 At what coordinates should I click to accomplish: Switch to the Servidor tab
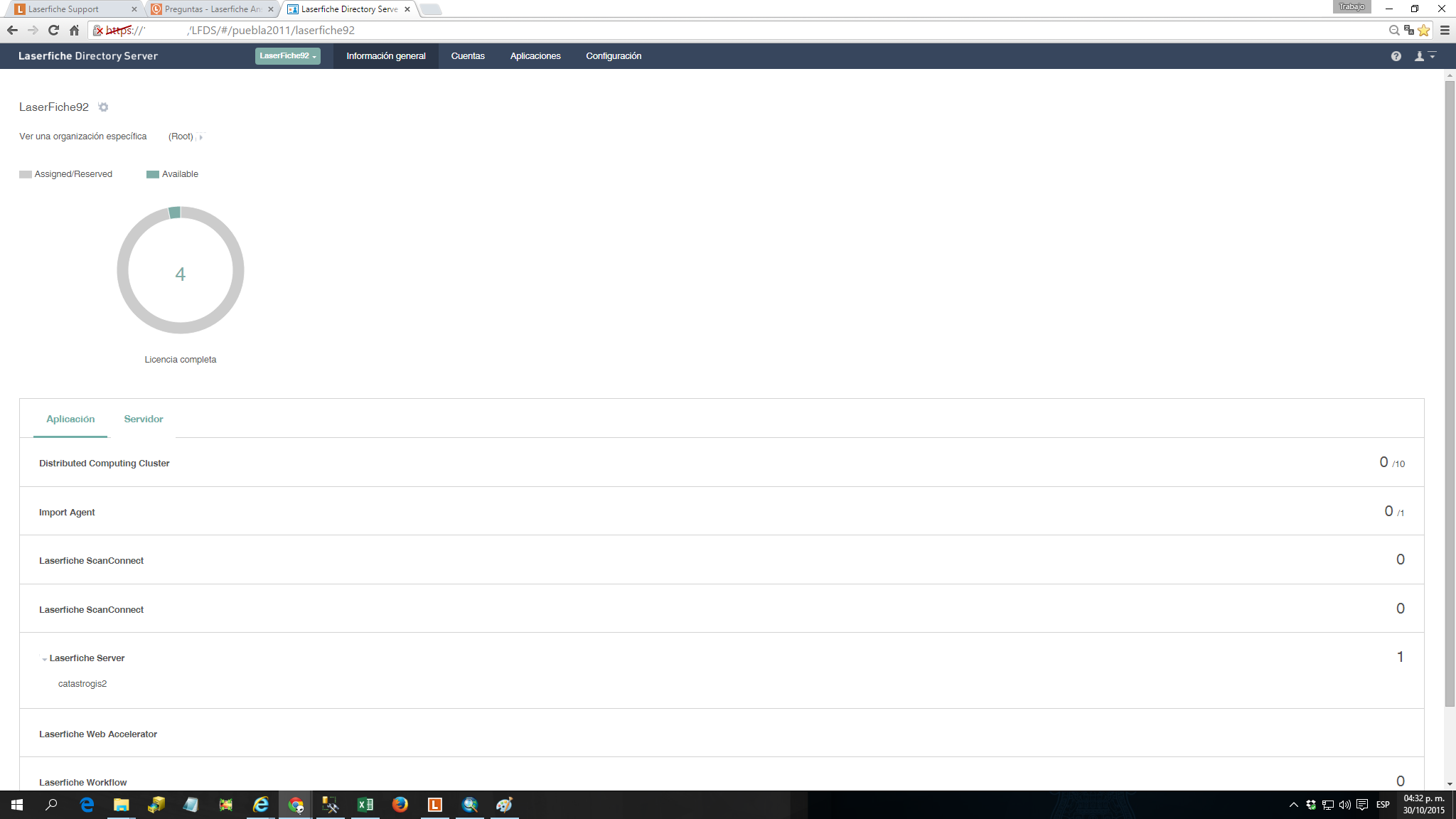143,419
